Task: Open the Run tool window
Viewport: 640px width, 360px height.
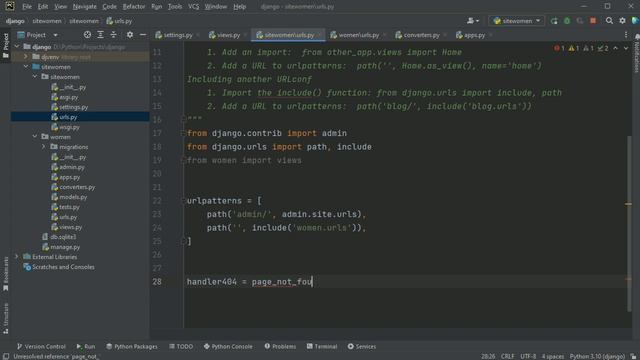Action: click(x=86, y=347)
